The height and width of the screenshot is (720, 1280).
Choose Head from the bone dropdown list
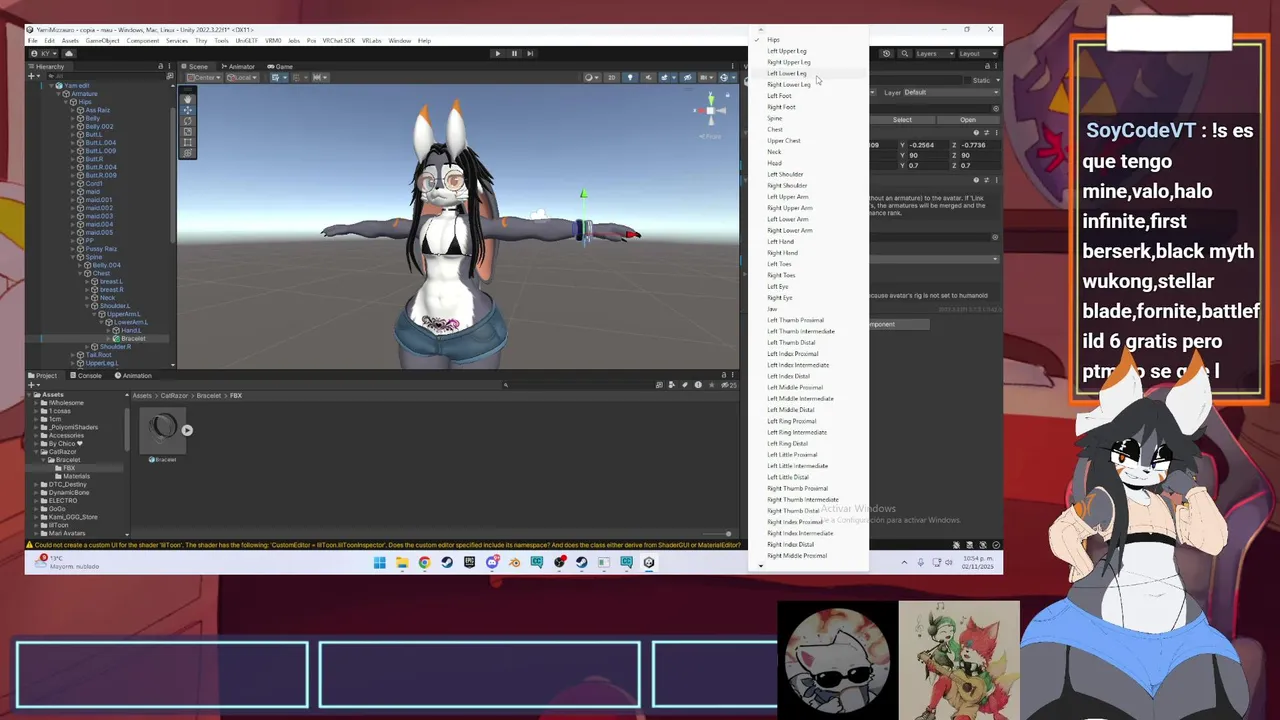[x=774, y=163]
